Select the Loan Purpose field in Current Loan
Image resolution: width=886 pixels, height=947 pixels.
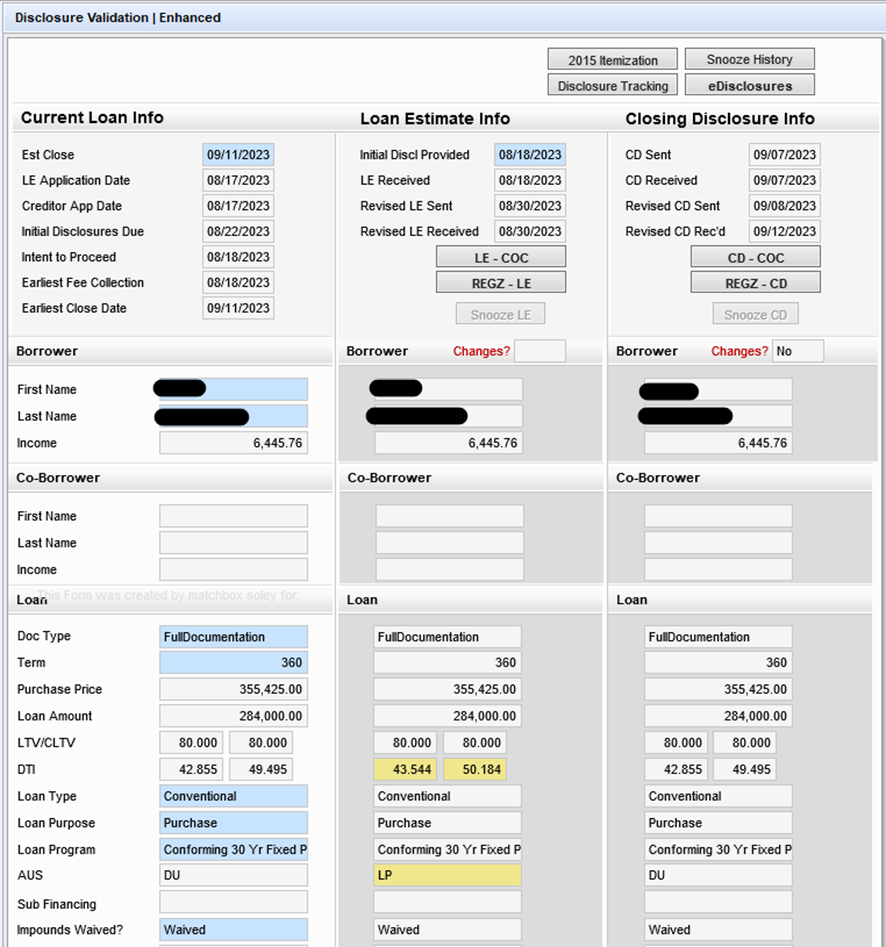click(x=233, y=823)
